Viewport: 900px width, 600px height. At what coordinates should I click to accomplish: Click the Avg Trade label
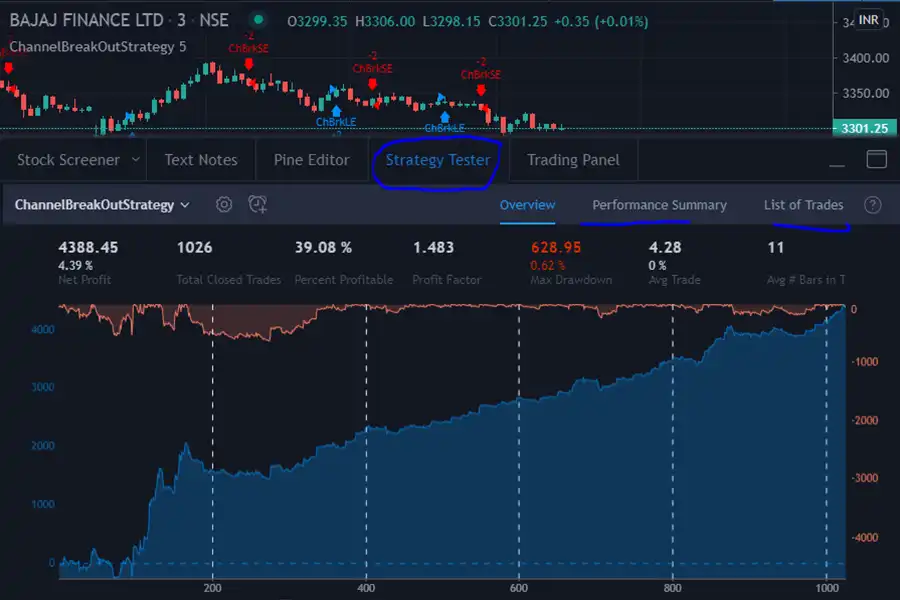674,280
